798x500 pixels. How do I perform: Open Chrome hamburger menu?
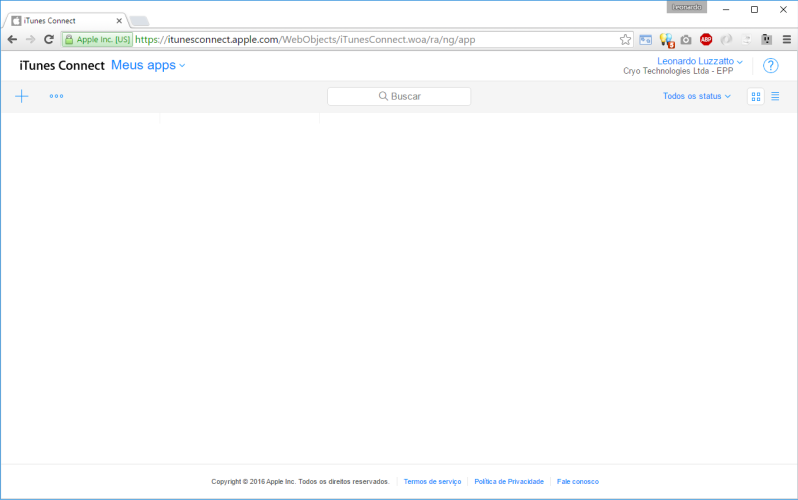click(785, 40)
